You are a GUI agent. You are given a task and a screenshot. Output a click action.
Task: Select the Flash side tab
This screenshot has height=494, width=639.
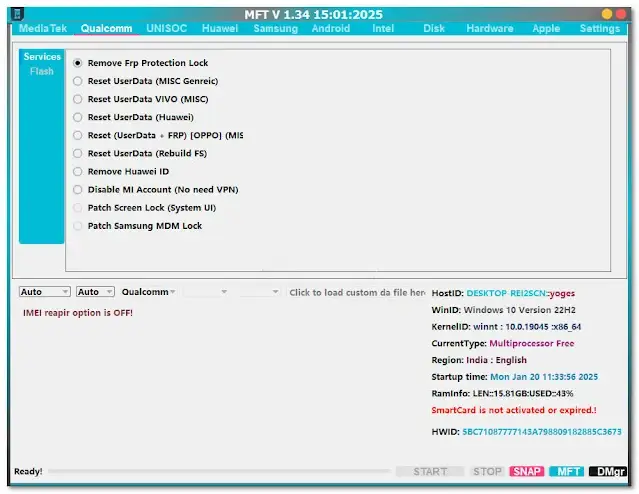coord(42,71)
